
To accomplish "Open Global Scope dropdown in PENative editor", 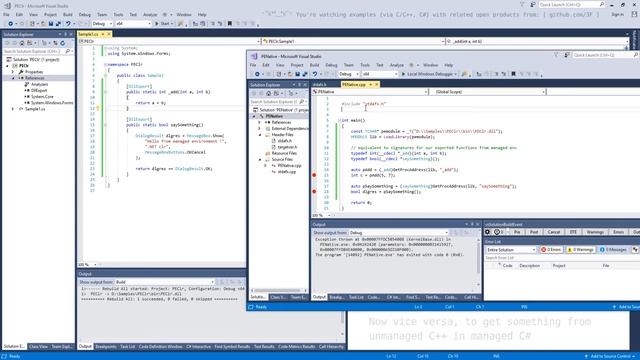I will (489, 92).
